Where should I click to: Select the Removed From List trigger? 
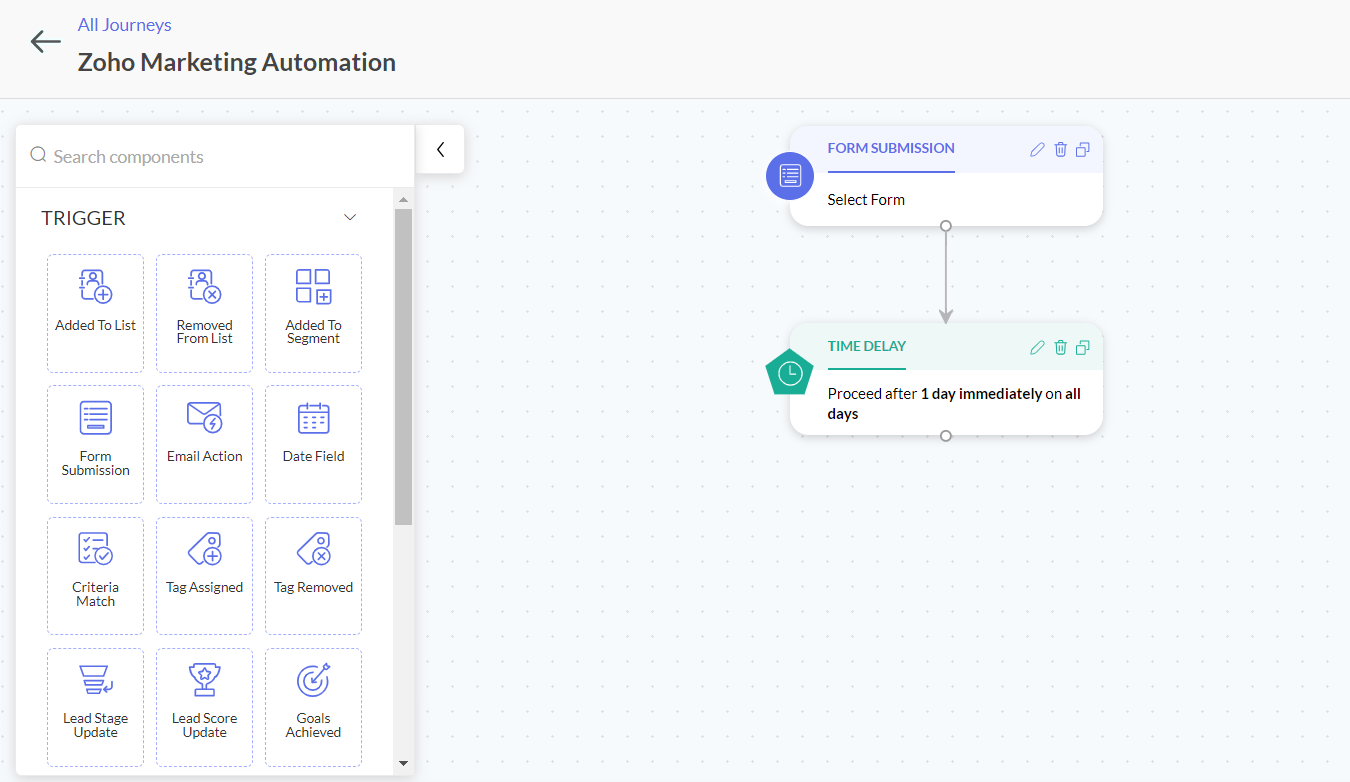pos(204,312)
